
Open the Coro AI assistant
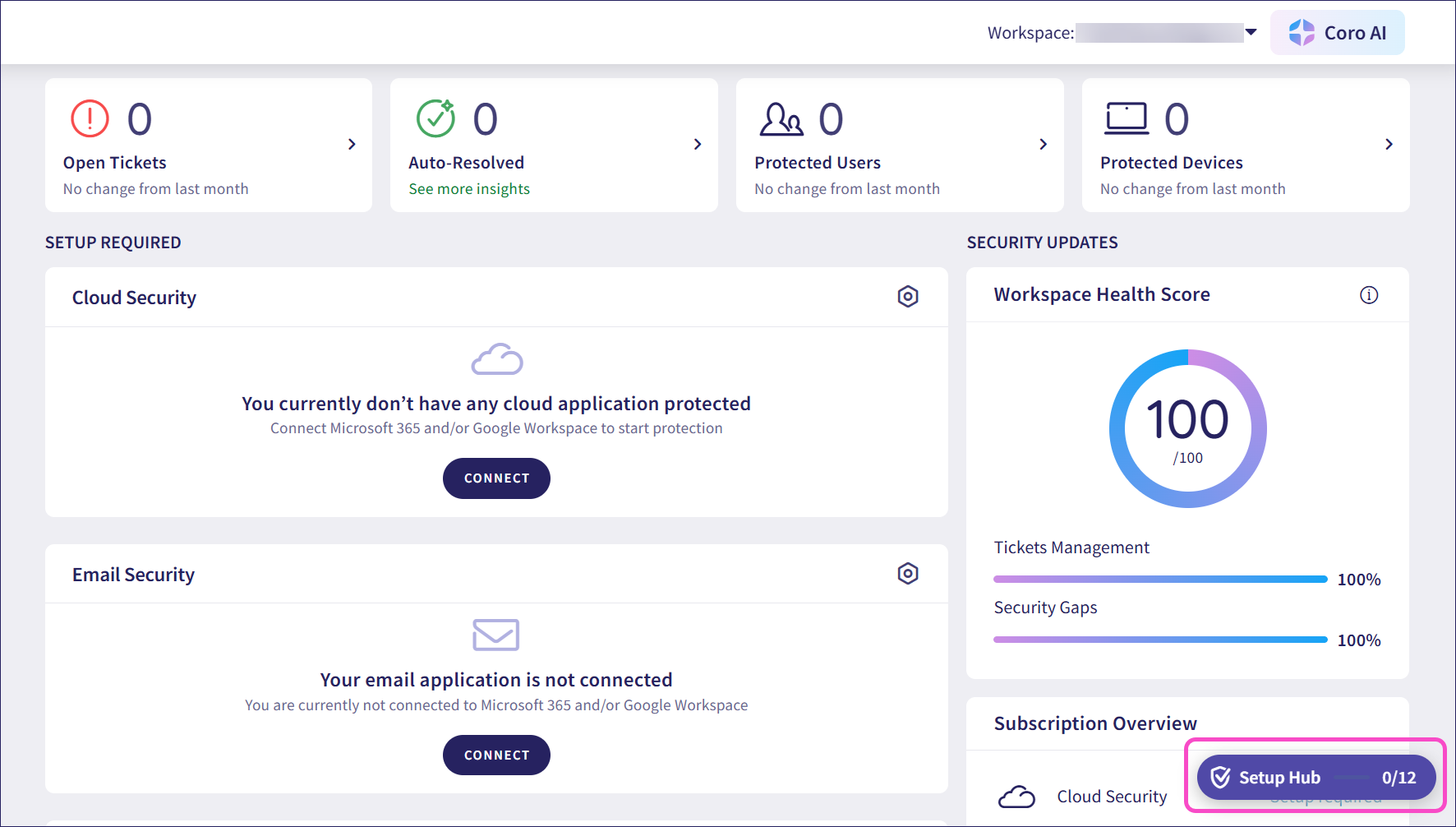click(1337, 33)
